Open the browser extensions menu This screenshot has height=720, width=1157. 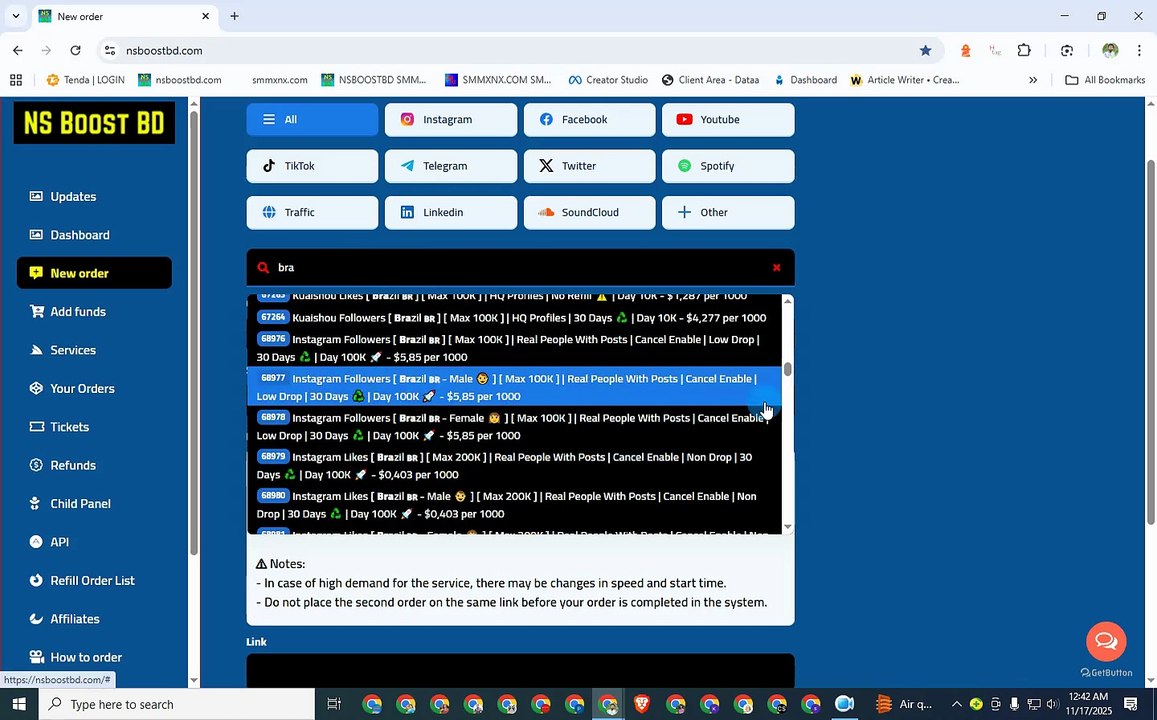[x=1024, y=50]
